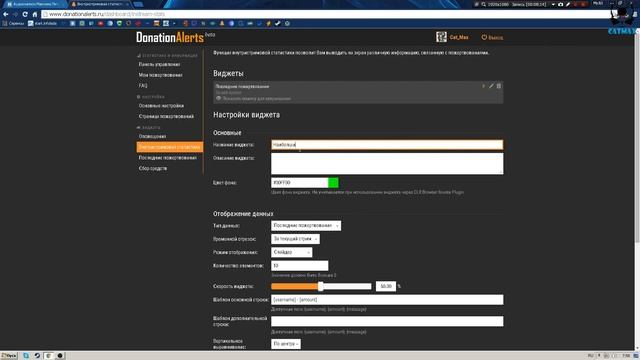Click the Количество элементов field
This screenshot has height=360, width=640.
pos(300,266)
